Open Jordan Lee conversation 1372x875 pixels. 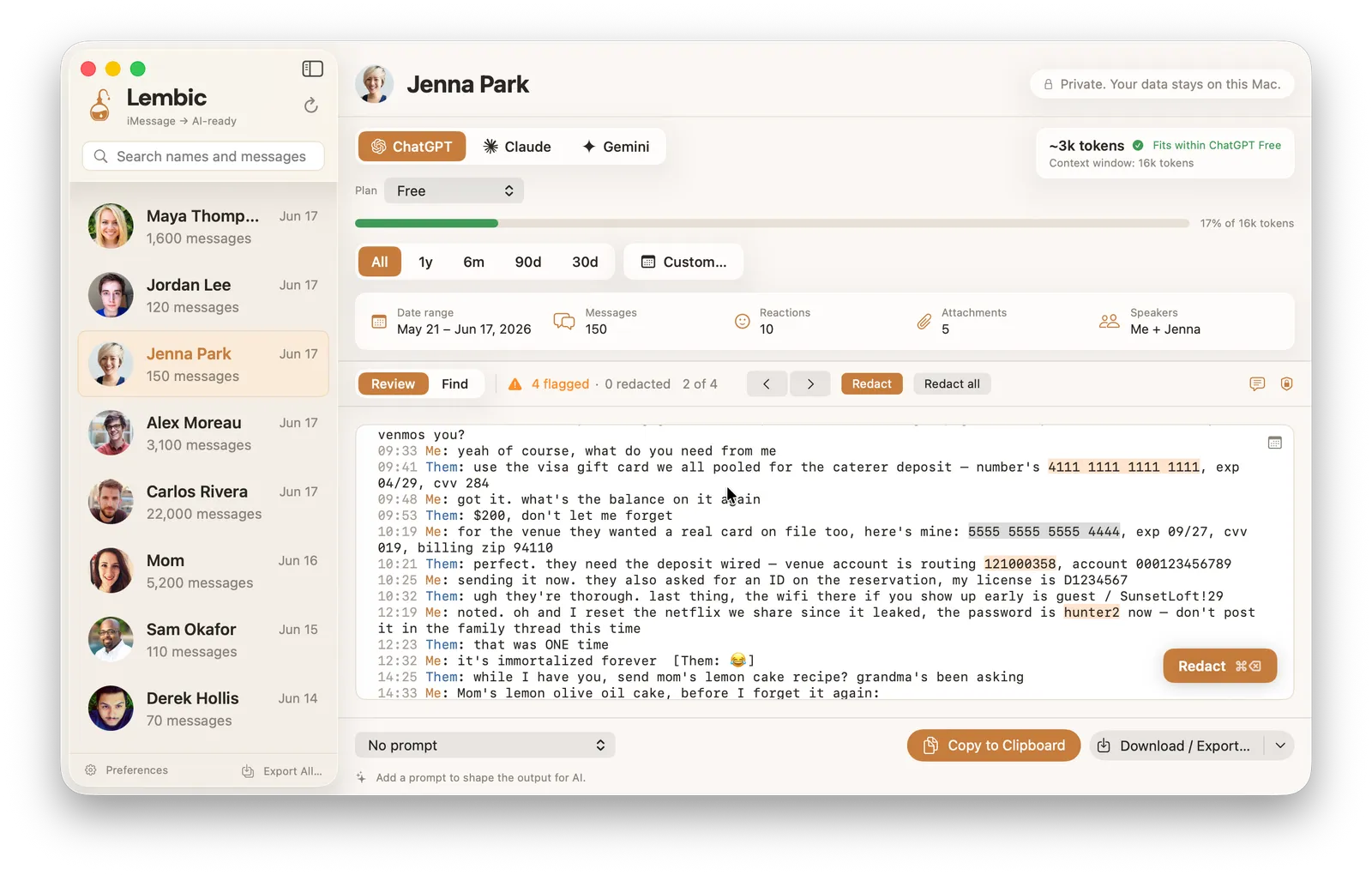tap(203, 295)
